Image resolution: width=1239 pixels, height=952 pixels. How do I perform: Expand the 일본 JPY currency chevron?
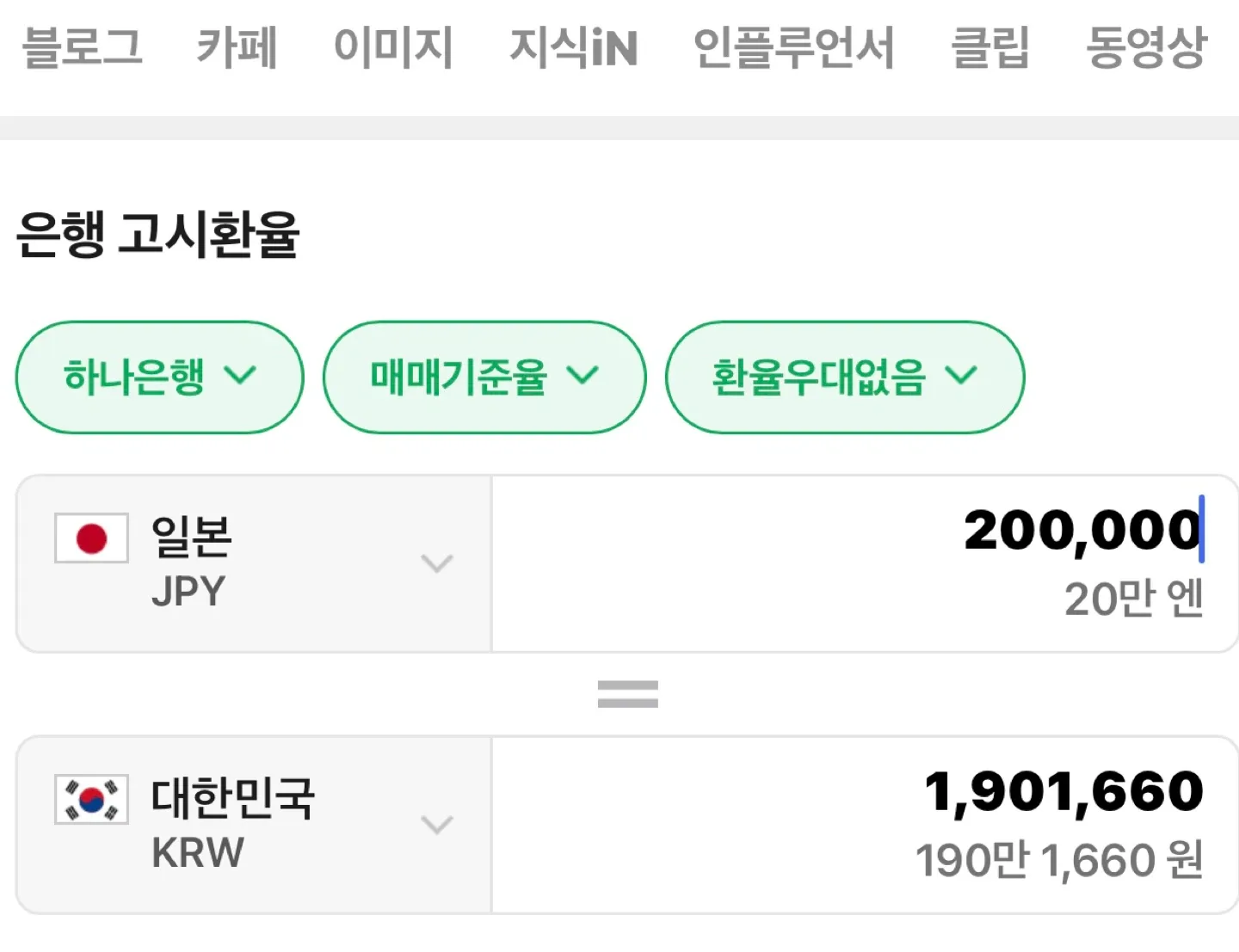coord(437,564)
